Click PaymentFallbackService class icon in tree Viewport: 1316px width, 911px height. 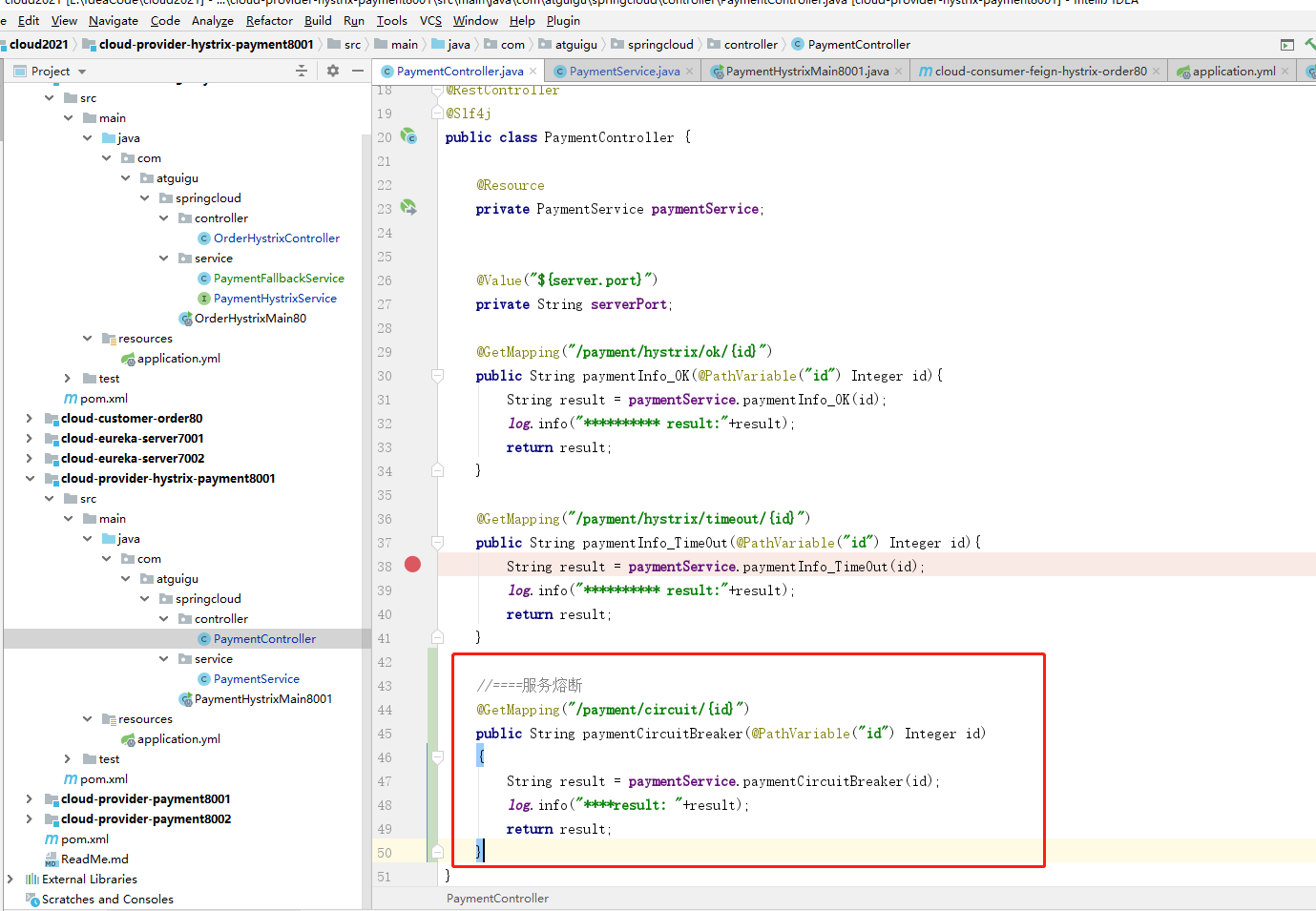204,279
